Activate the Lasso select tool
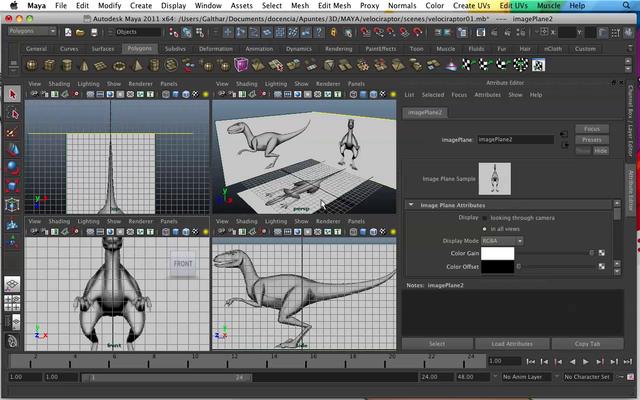The height and width of the screenshot is (400, 640). [12, 114]
